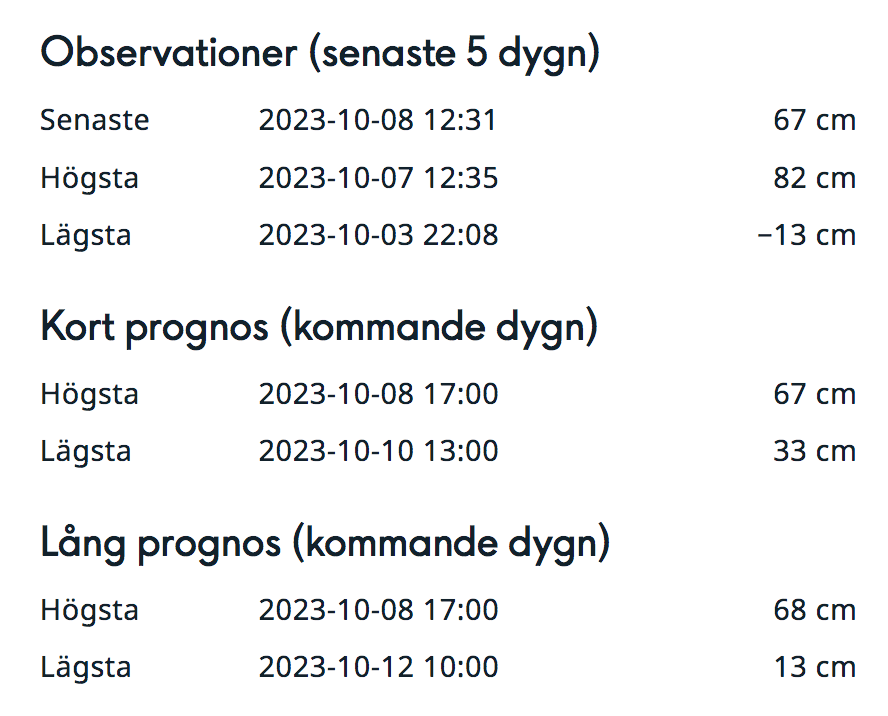Click the −13 cm lowest observation value

(806, 236)
